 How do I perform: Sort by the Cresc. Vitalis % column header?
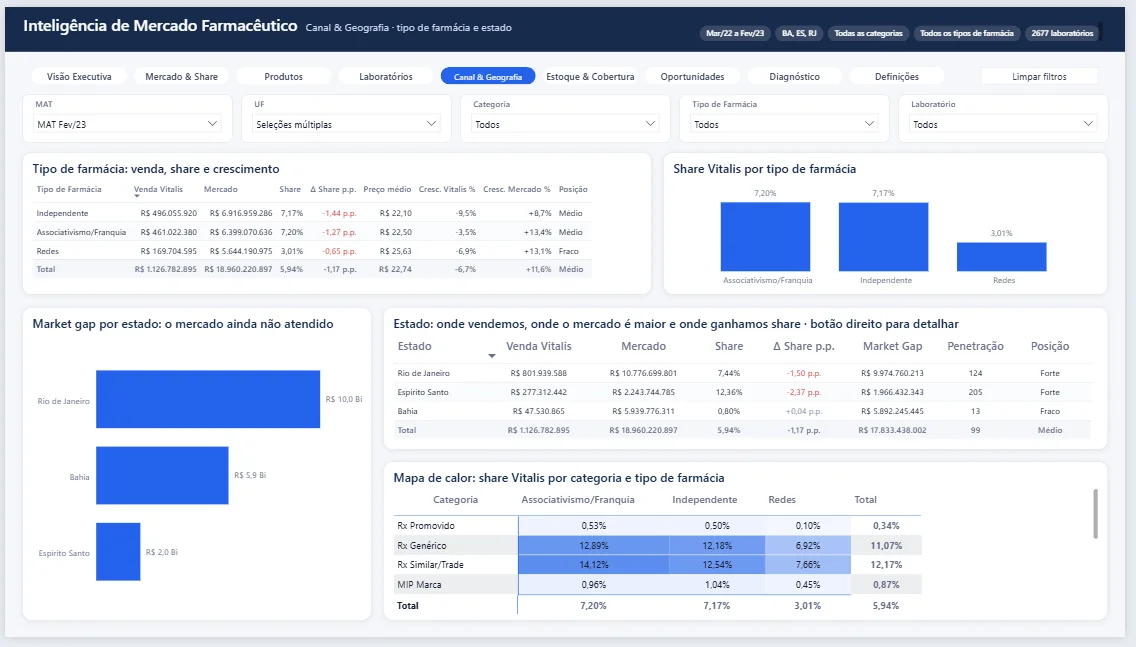(x=447, y=189)
